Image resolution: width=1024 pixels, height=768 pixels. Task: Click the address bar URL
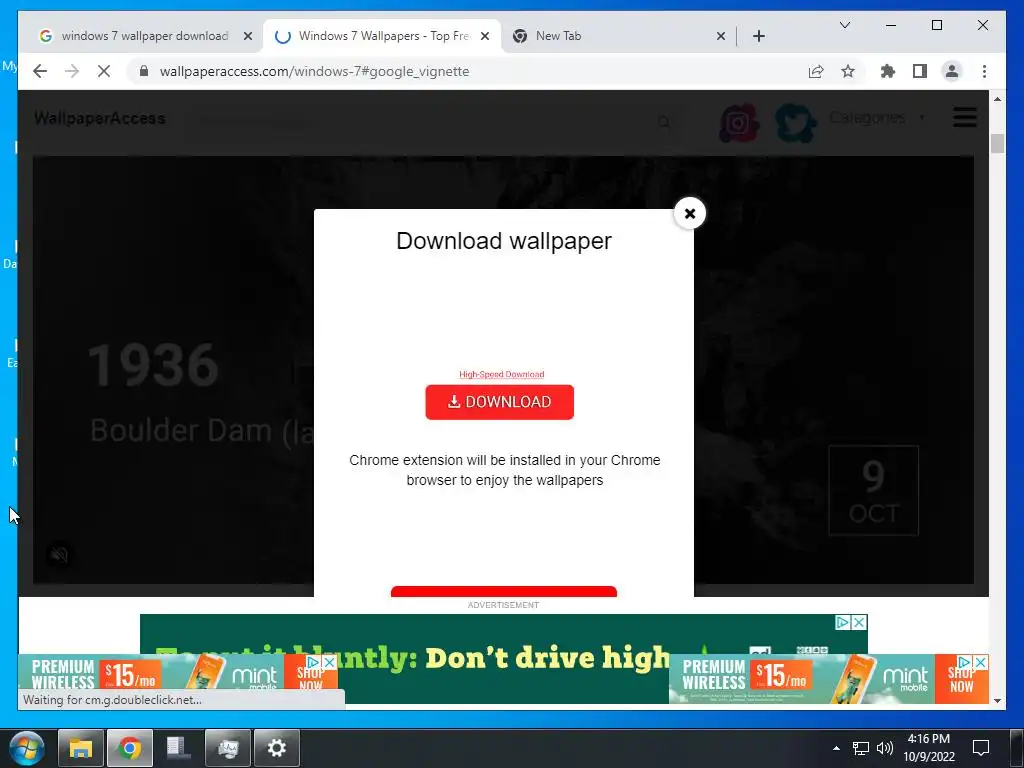314,71
